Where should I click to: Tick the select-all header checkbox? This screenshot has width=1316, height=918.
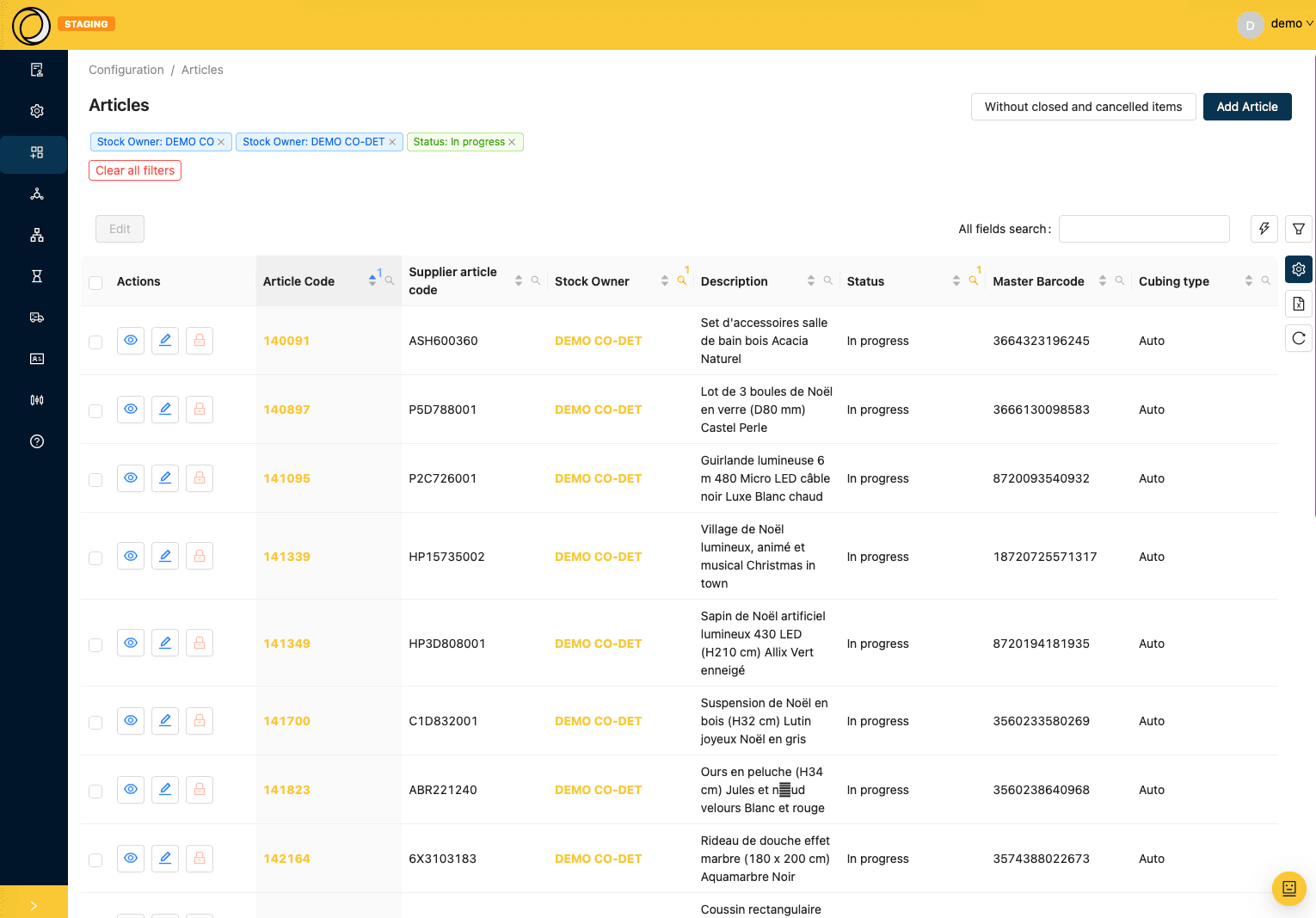95,282
